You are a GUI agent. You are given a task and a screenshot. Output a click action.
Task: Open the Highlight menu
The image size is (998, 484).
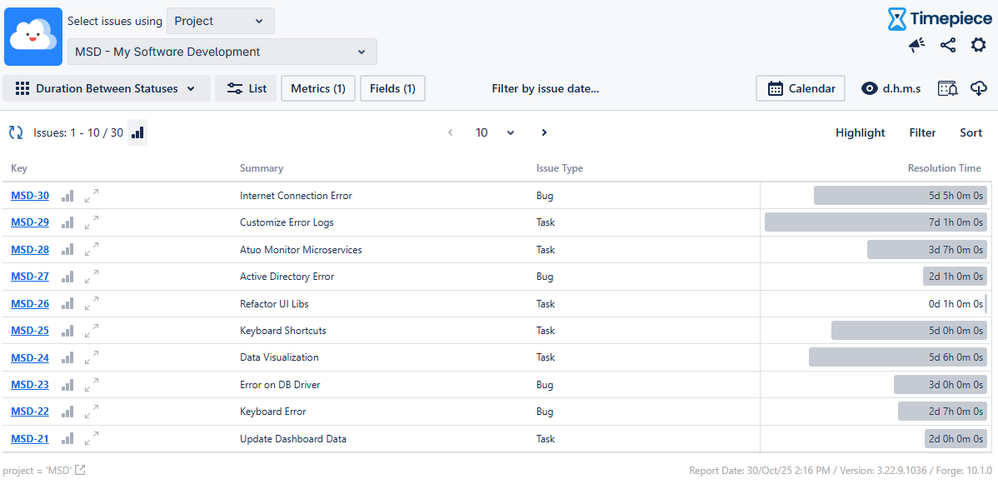tap(860, 132)
